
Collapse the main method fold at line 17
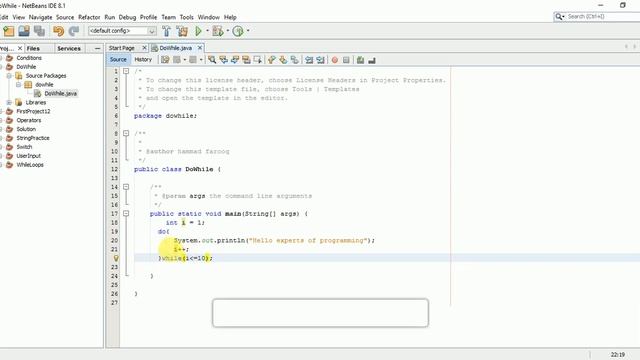pos(126,213)
